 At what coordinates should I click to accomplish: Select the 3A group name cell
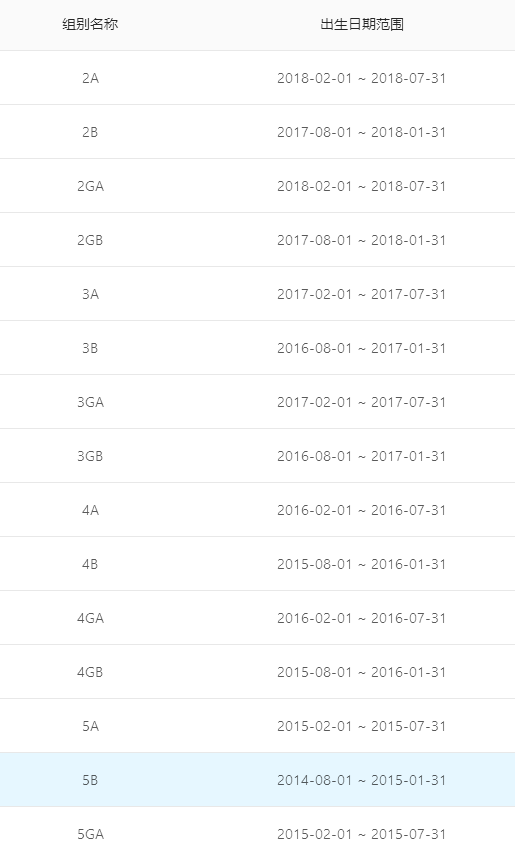(90, 294)
